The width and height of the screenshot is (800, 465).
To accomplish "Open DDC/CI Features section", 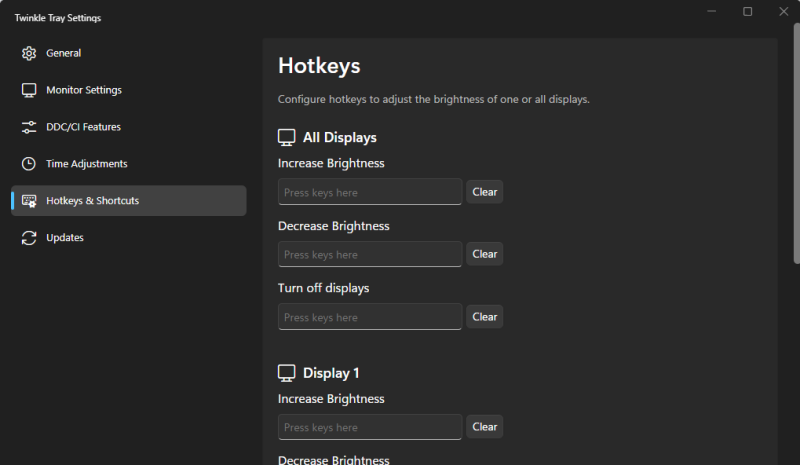I will [129, 127].
